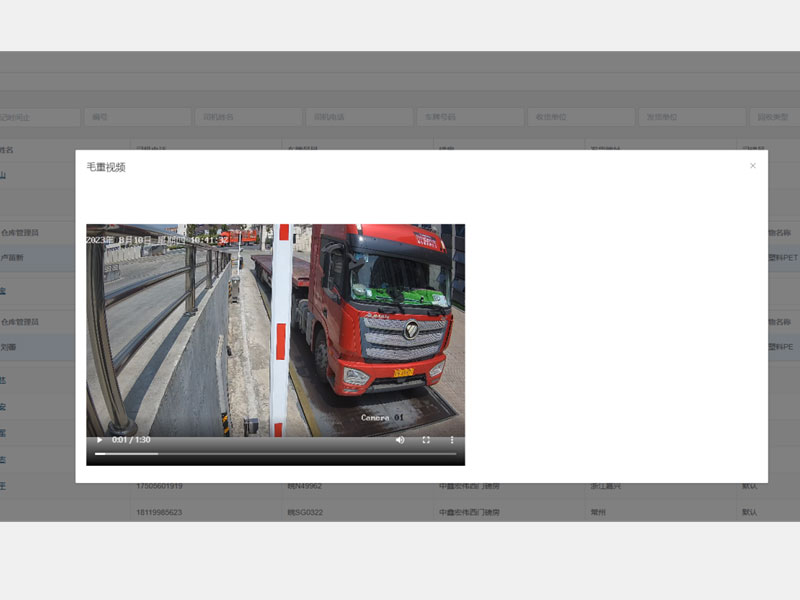This screenshot has height=600, width=800.
Task: Click into the 车牌号码 filter field
Action: pos(470,117)
